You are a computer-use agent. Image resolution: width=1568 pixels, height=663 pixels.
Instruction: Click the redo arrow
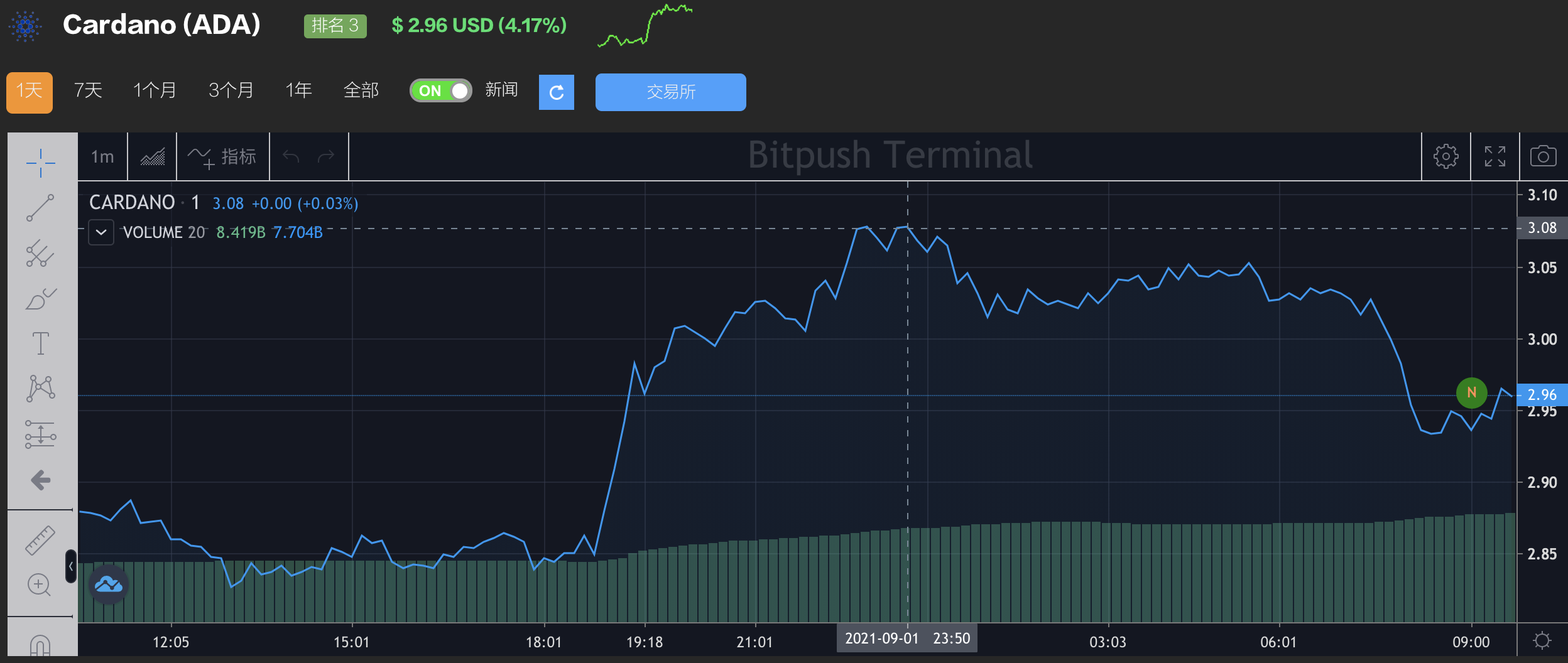point(326,156)
